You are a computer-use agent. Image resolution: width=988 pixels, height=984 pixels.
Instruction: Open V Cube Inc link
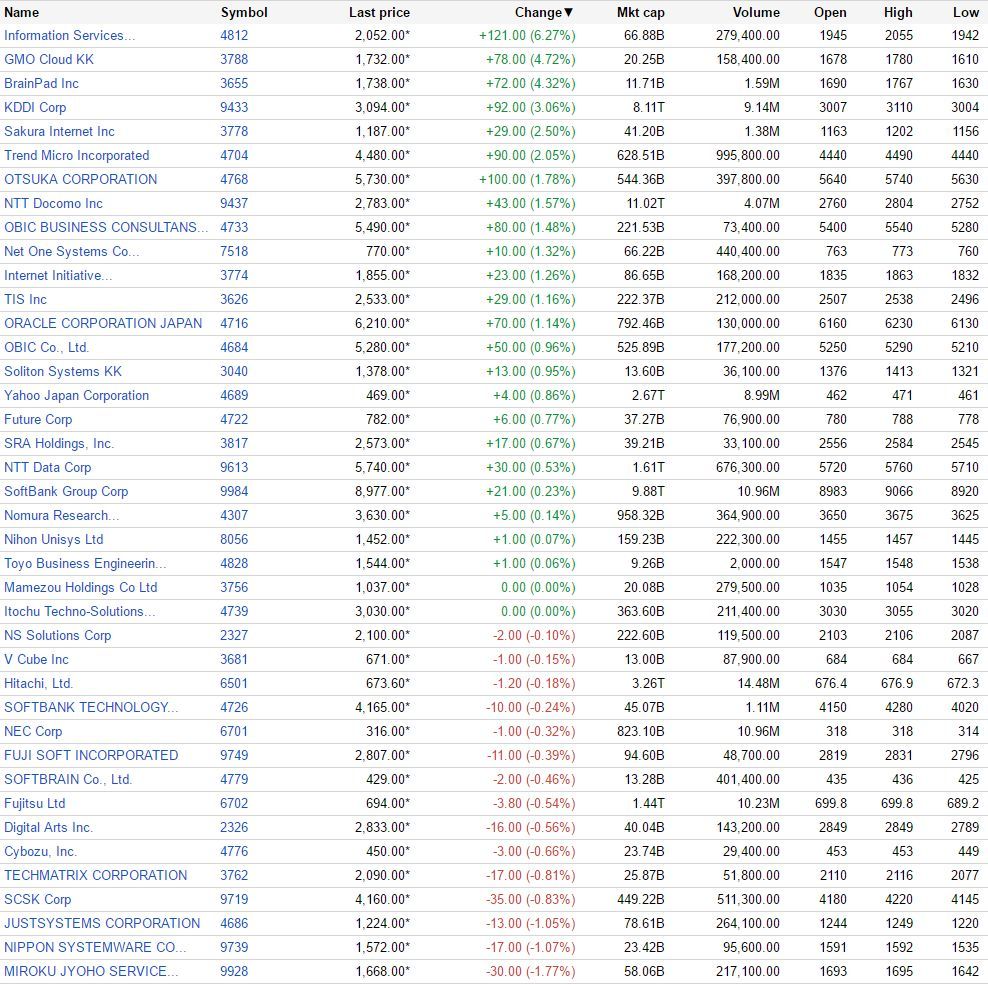[36, 659]
